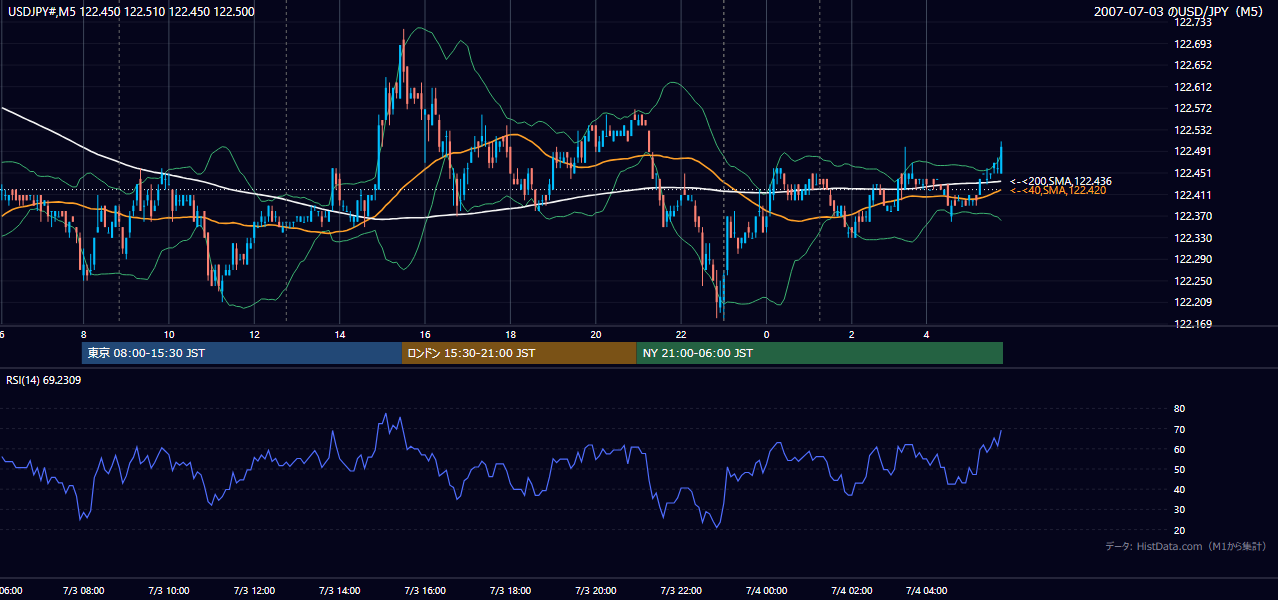Click the 7/4 04:00 time label
1278x600 pixels.
coord(926,591)
